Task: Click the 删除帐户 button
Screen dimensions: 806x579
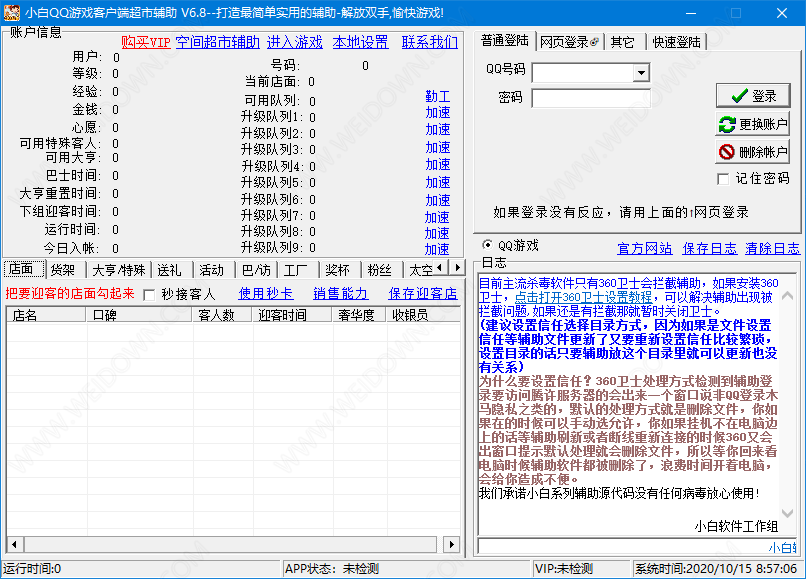Action: click(x=753, y=152)
